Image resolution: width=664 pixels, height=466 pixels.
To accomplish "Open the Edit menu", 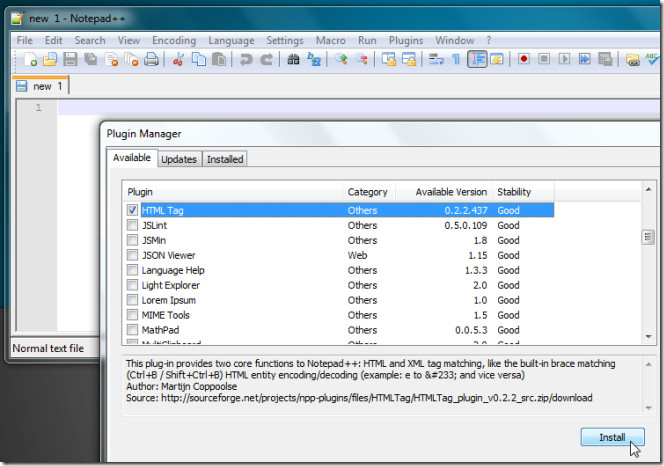I will pos(53,40).
